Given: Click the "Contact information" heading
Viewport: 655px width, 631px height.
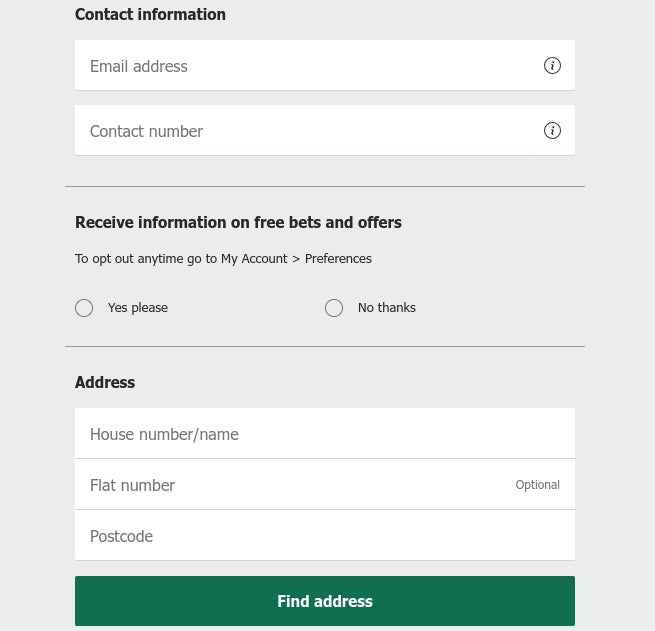Looking at the screenshot, I should 150,15.
